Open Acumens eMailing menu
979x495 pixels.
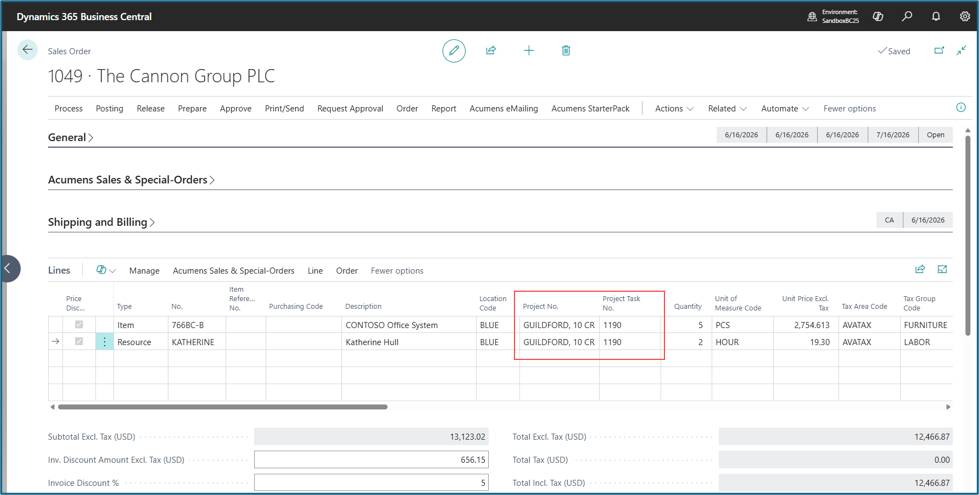click(504, 109)
